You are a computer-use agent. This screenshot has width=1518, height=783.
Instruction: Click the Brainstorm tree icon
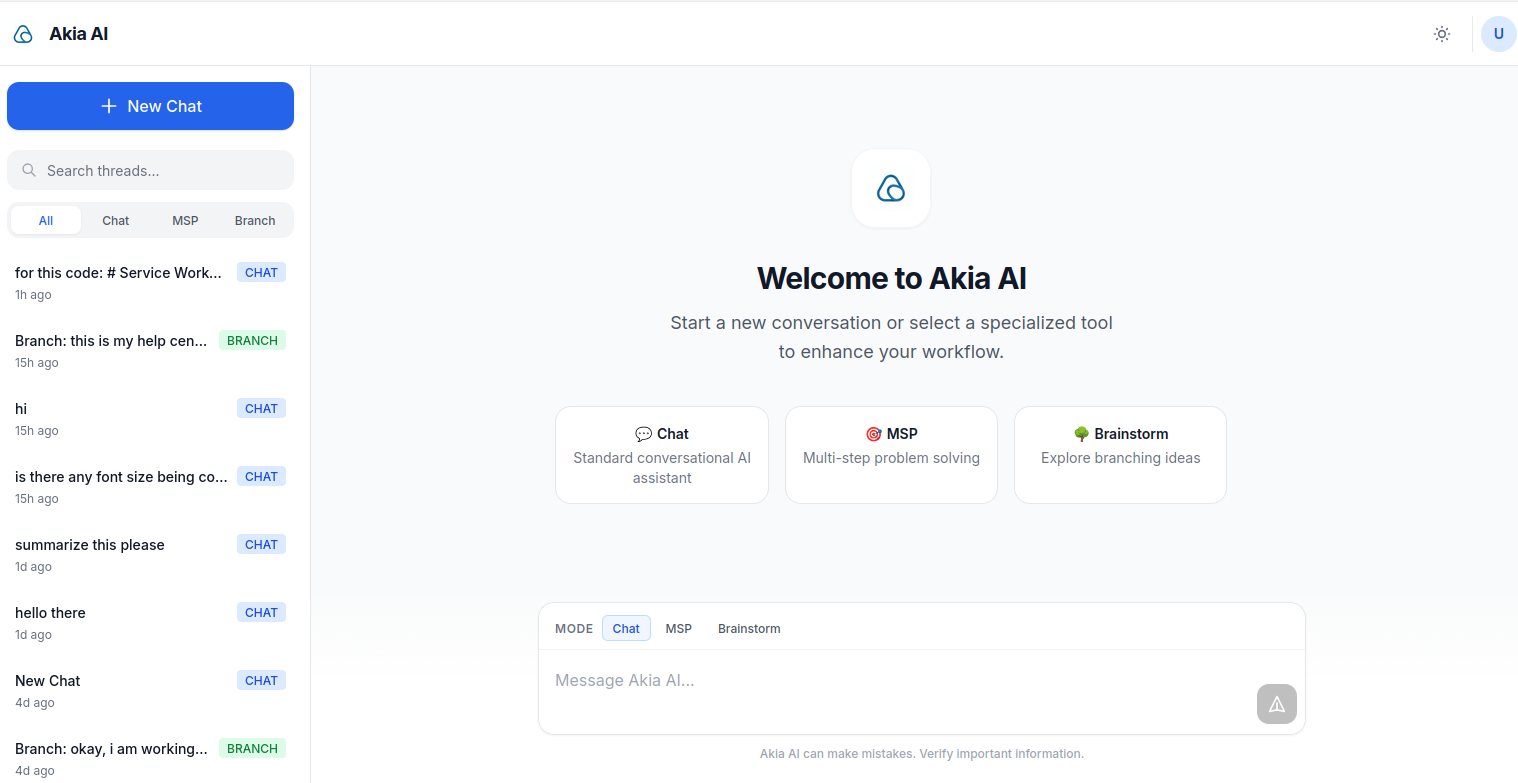(1081, 433)
